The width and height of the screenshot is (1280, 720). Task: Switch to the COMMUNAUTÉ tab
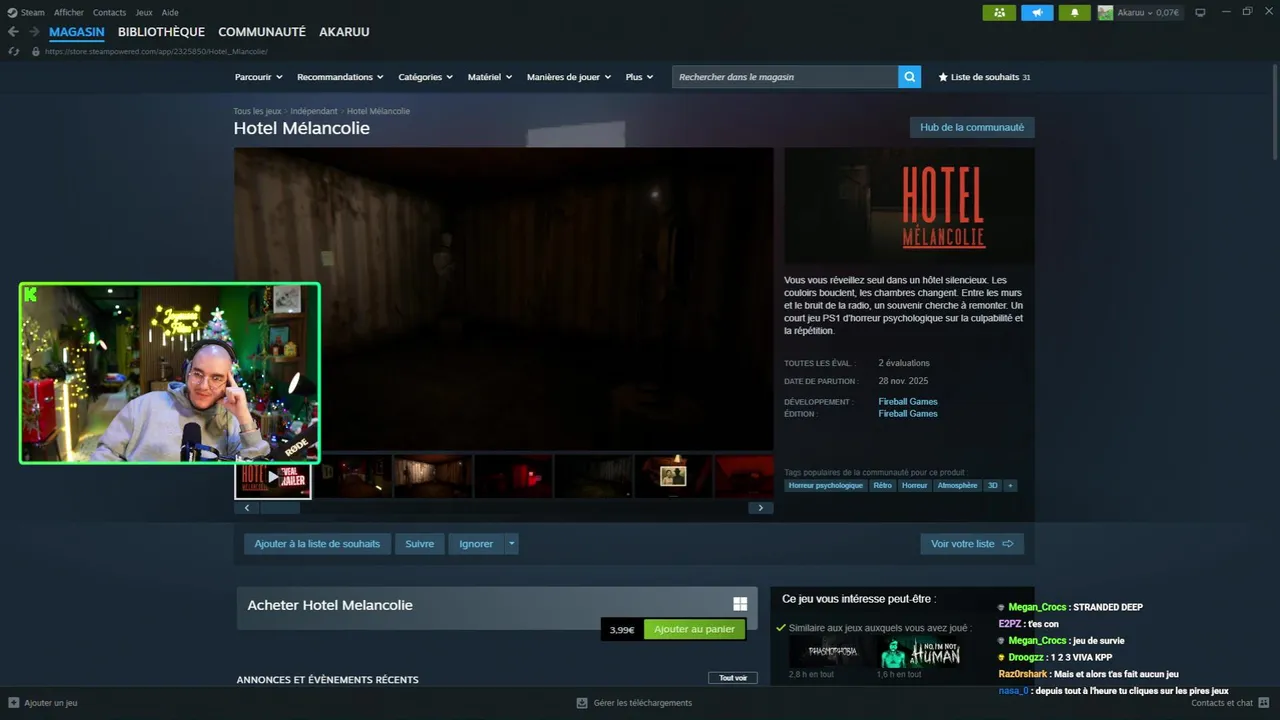pyautogui.click(x=262, y=32)
